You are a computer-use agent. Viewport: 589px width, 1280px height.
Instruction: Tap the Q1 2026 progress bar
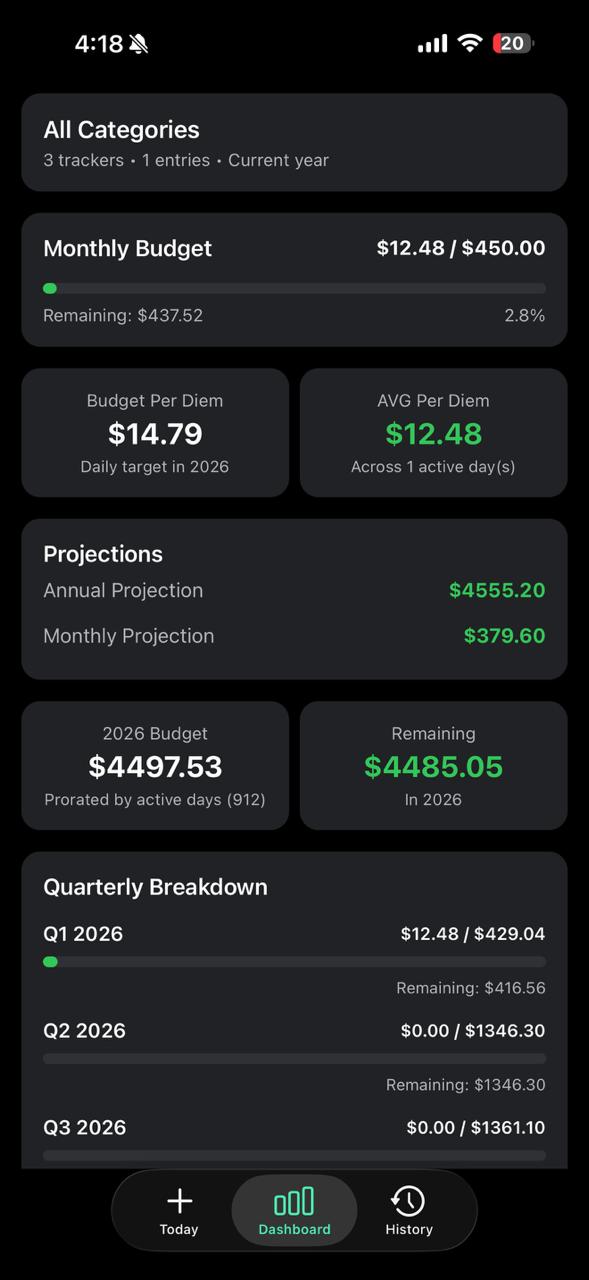[294, 961]
